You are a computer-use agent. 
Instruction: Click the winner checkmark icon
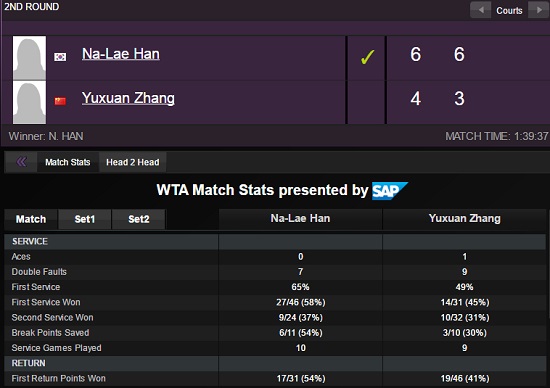click(367, 57)
